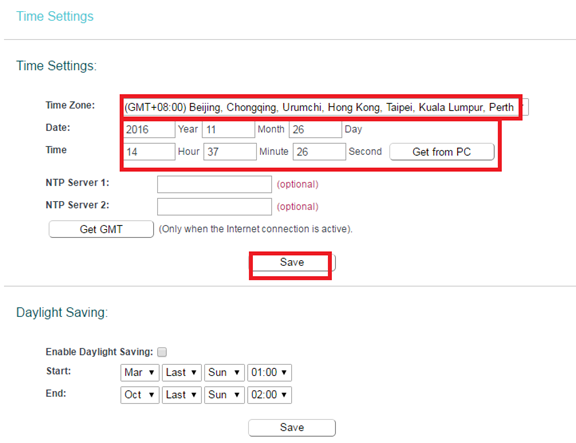Open the End time 02:00 dropdown
Screen dimensions: 576x443
[269, 395]
